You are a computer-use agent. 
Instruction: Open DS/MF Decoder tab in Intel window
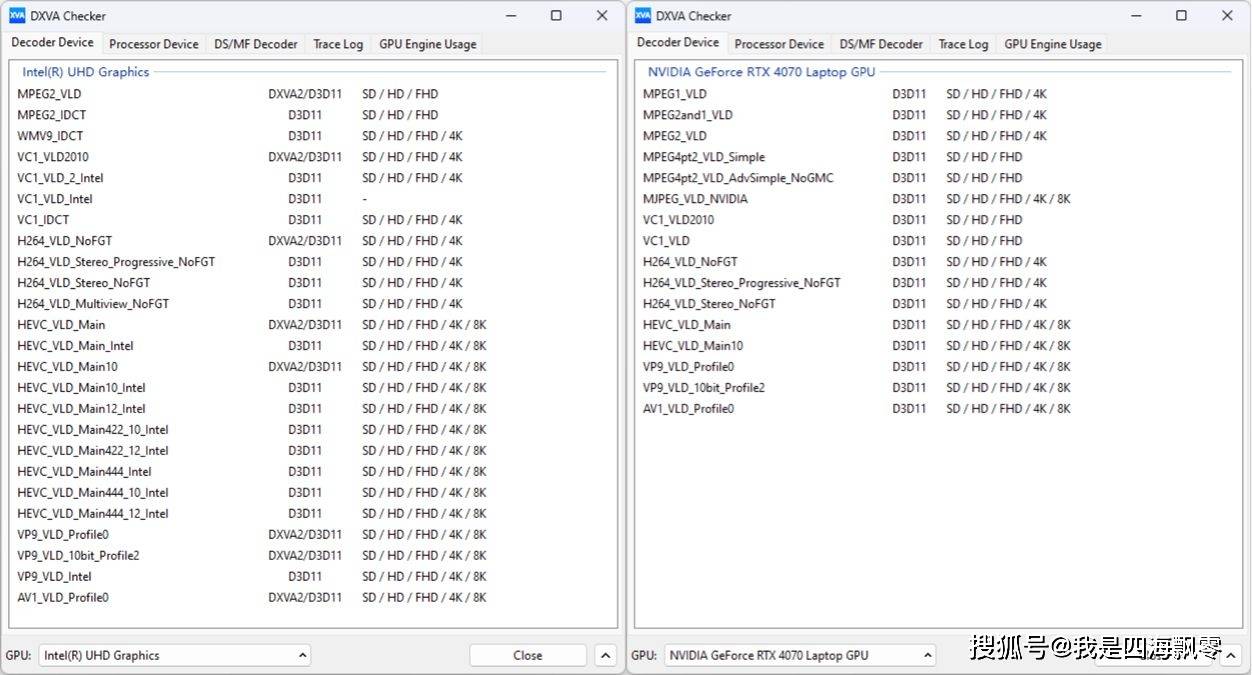pyautogui.click(x=256, y=44)
